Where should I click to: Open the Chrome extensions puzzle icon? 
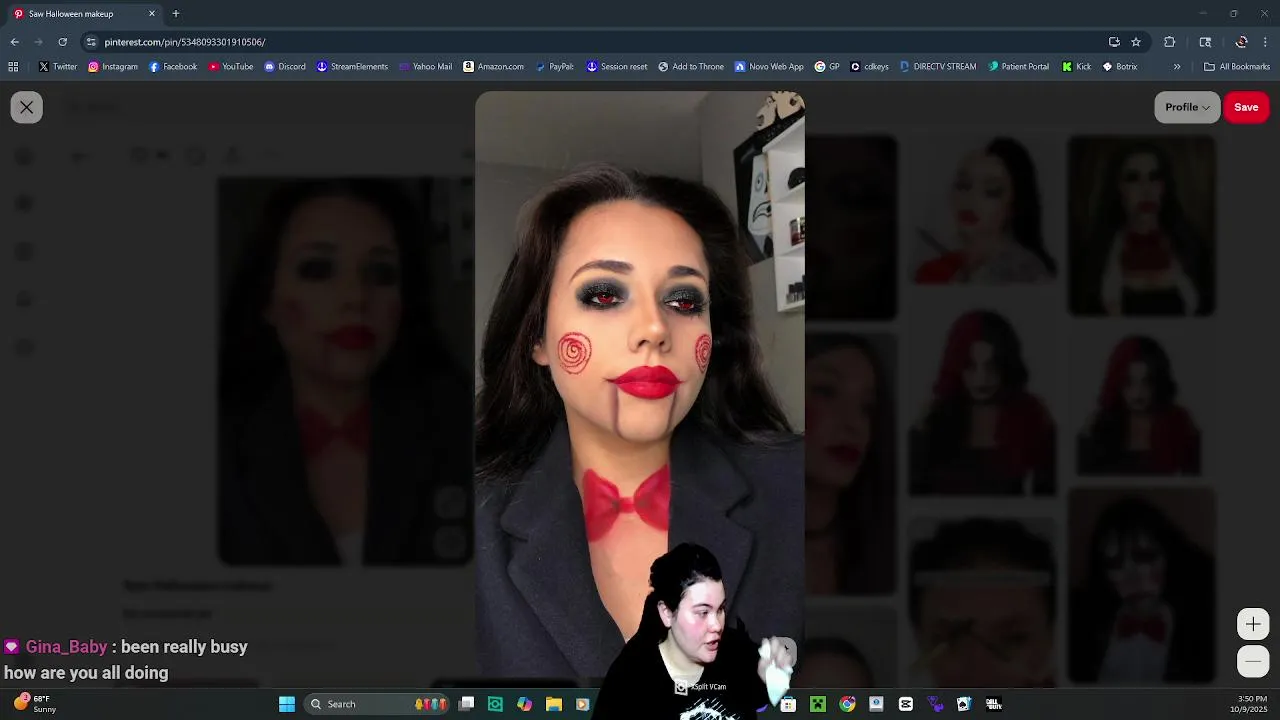point(1170,42)
